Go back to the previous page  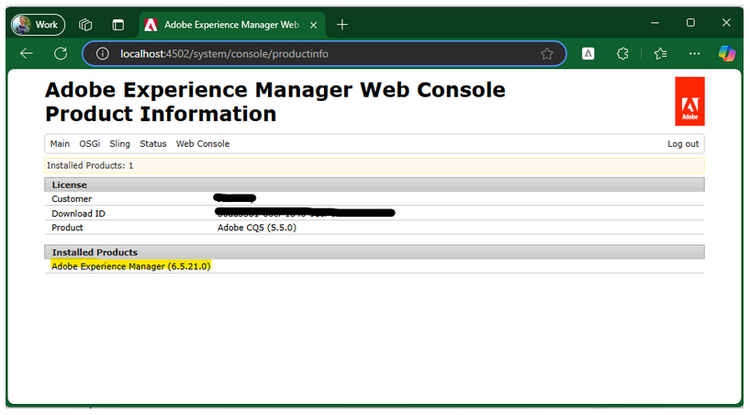(27, 54)
